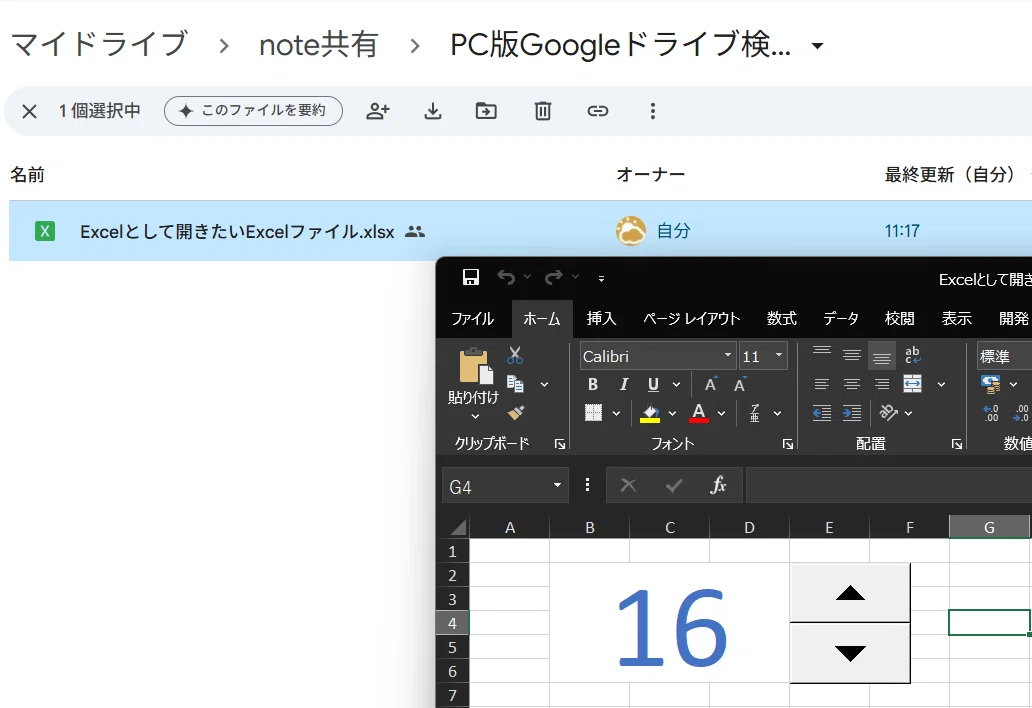This screenshot has width=1032, height=708.
Task: Switch to the ホーム ribbon tab
Action: click(x=542, y=318)
